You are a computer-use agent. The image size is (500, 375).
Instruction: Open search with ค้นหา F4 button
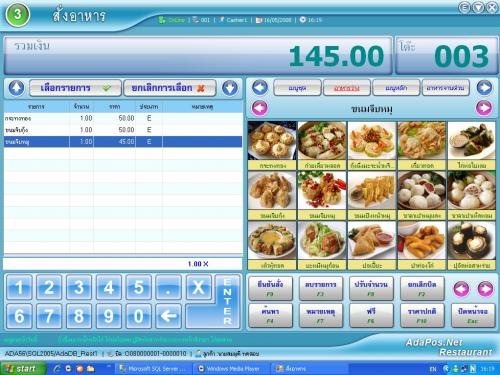pos(270,315)
